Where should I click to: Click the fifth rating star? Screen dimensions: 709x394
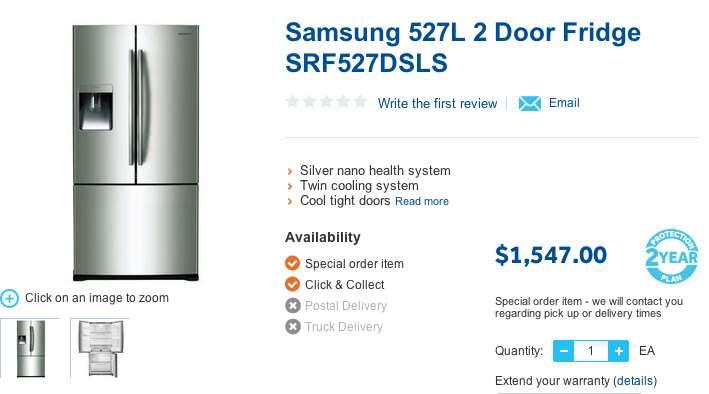click(360, 101)
